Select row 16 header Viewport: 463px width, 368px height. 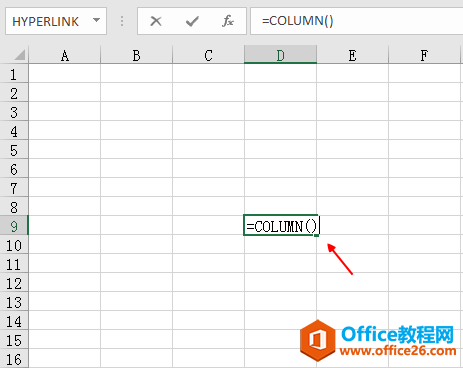pyautogui.click(x=14, y=359)
